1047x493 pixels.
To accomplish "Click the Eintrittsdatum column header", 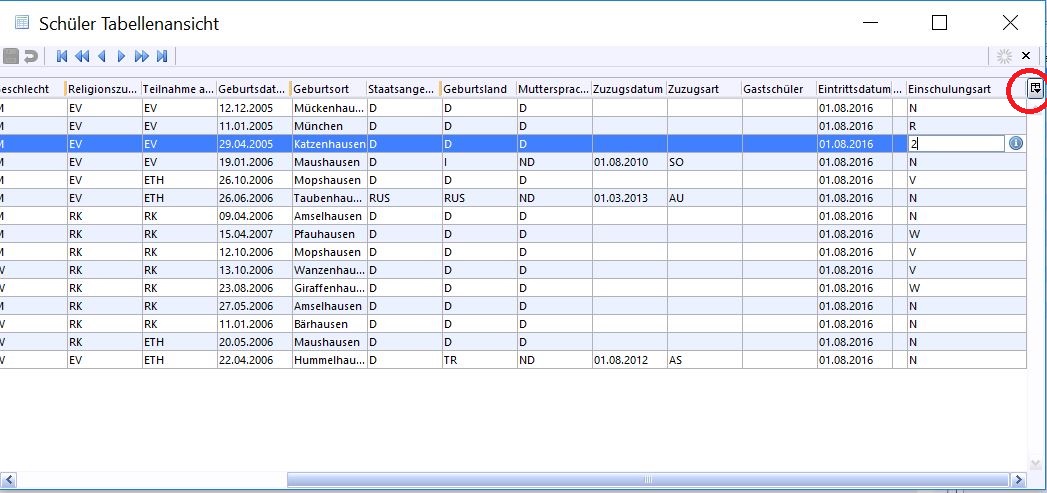I will [x=855, y=89].
